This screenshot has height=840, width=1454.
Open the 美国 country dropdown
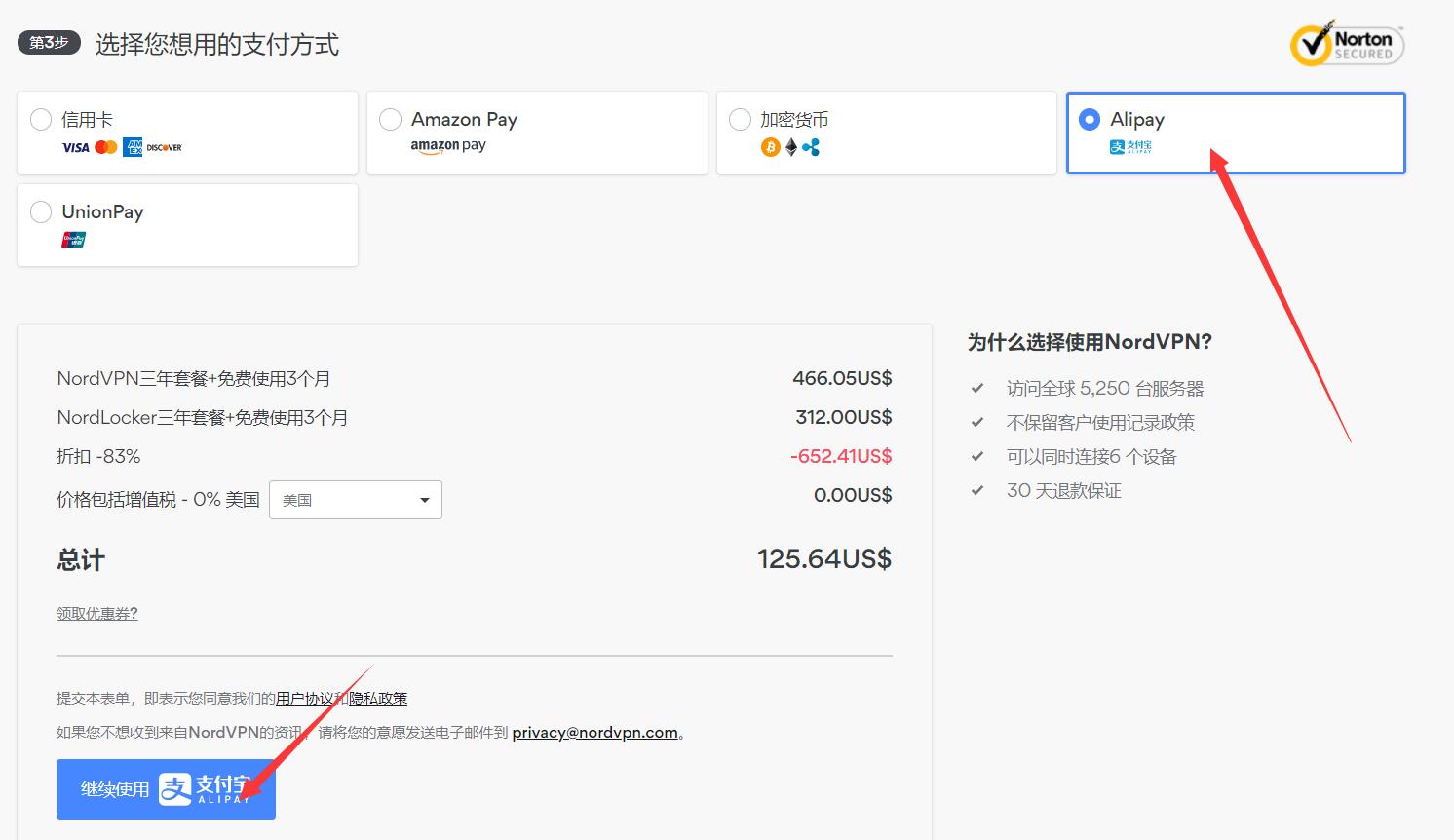355,499
